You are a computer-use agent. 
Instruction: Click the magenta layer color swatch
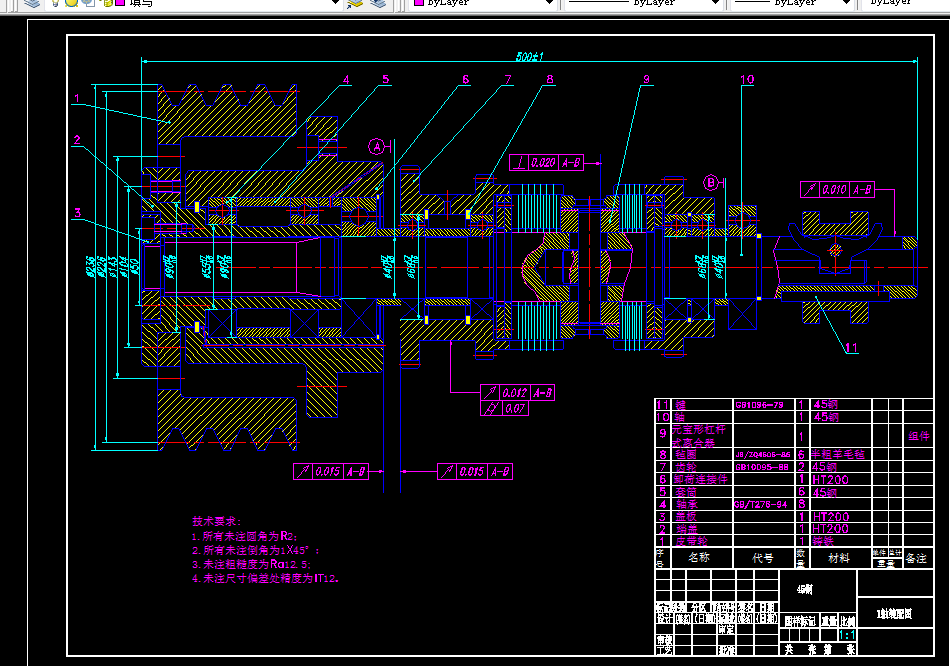coord(120,2)
